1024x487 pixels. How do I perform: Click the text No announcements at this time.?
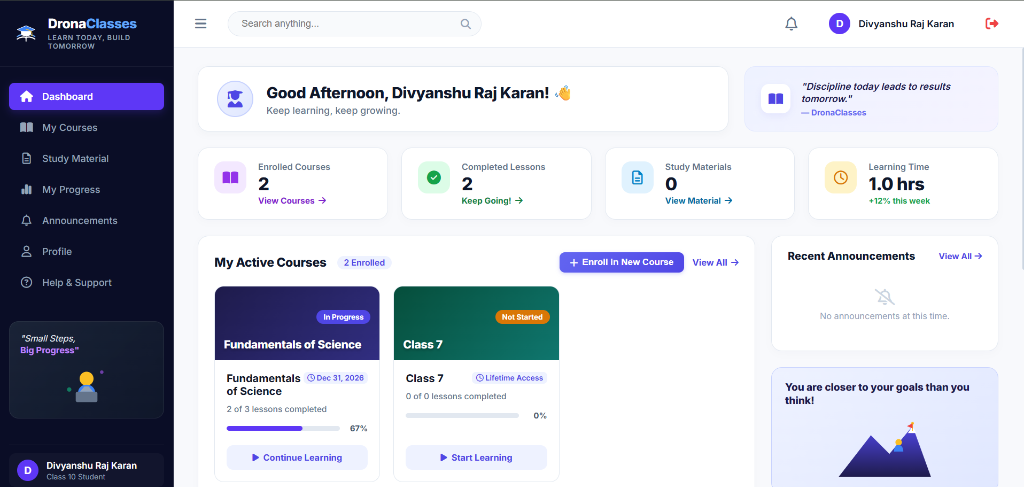884,316
